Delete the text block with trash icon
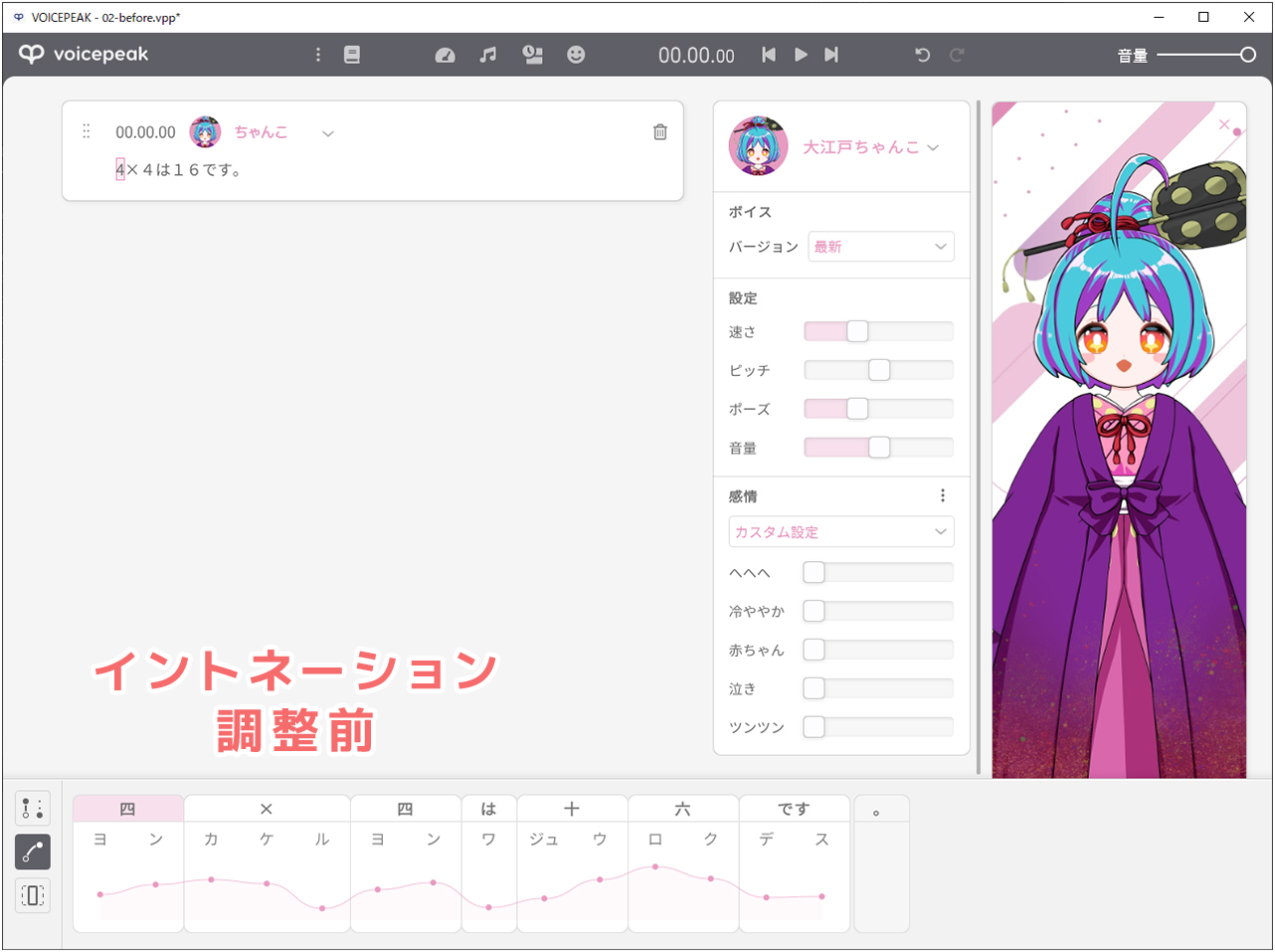Screen dimensions: 1275x952 coord(660,132)
